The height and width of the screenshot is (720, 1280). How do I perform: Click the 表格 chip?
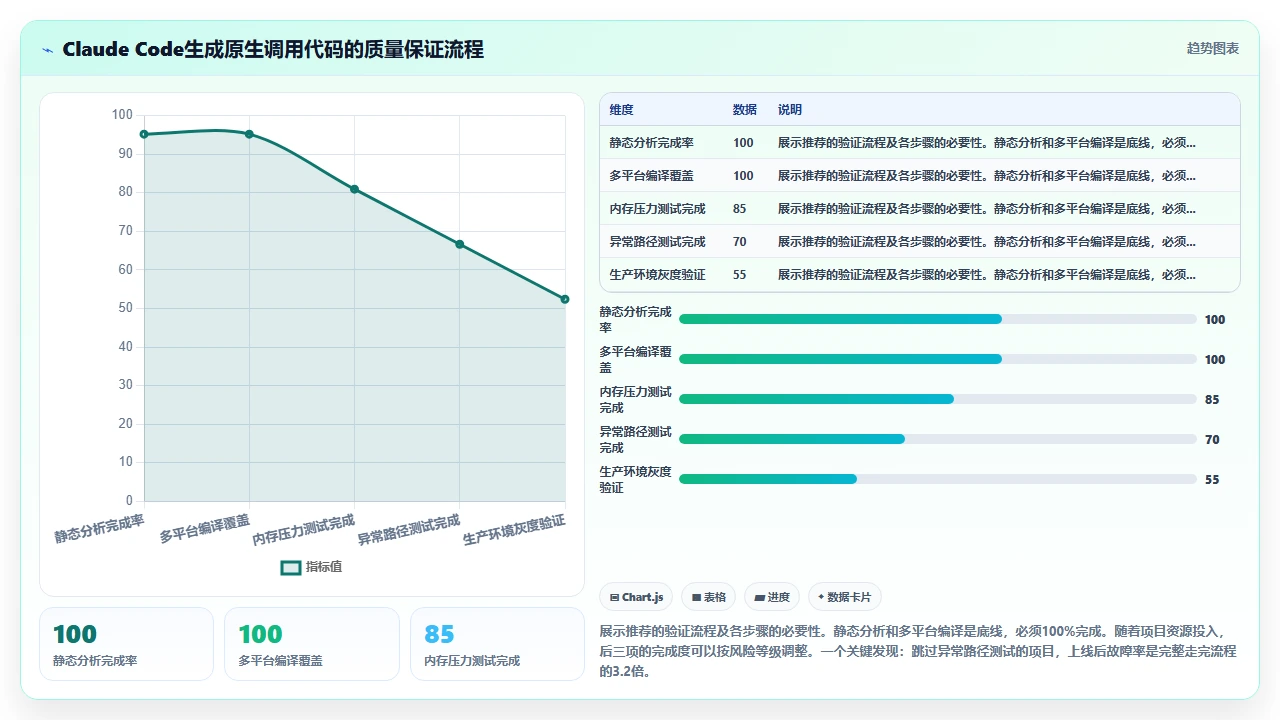[x=708, y=597]
